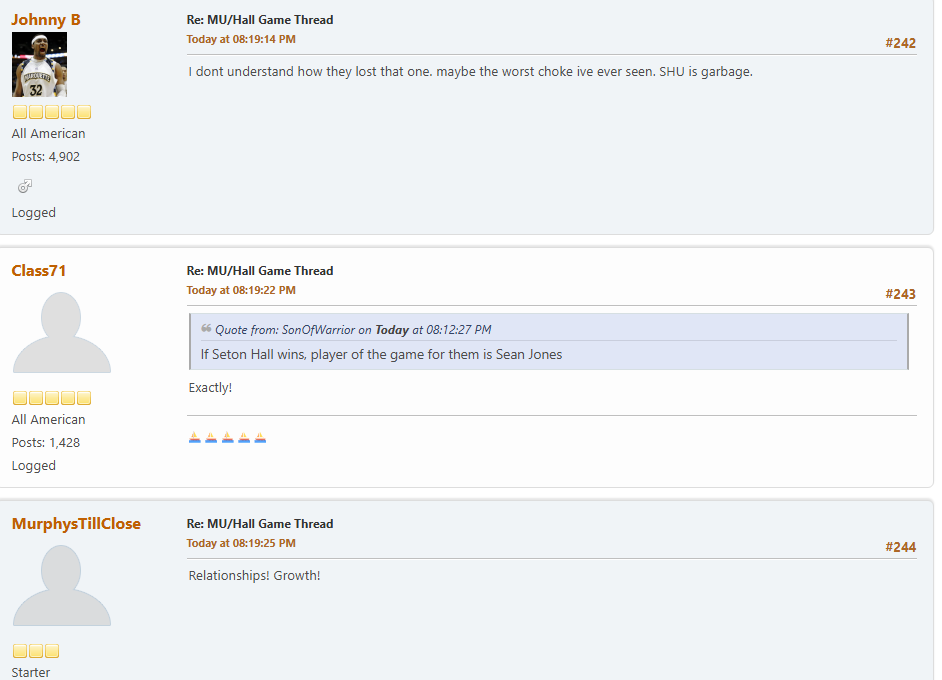Open post title link in post #244

[x=260, y=524]
